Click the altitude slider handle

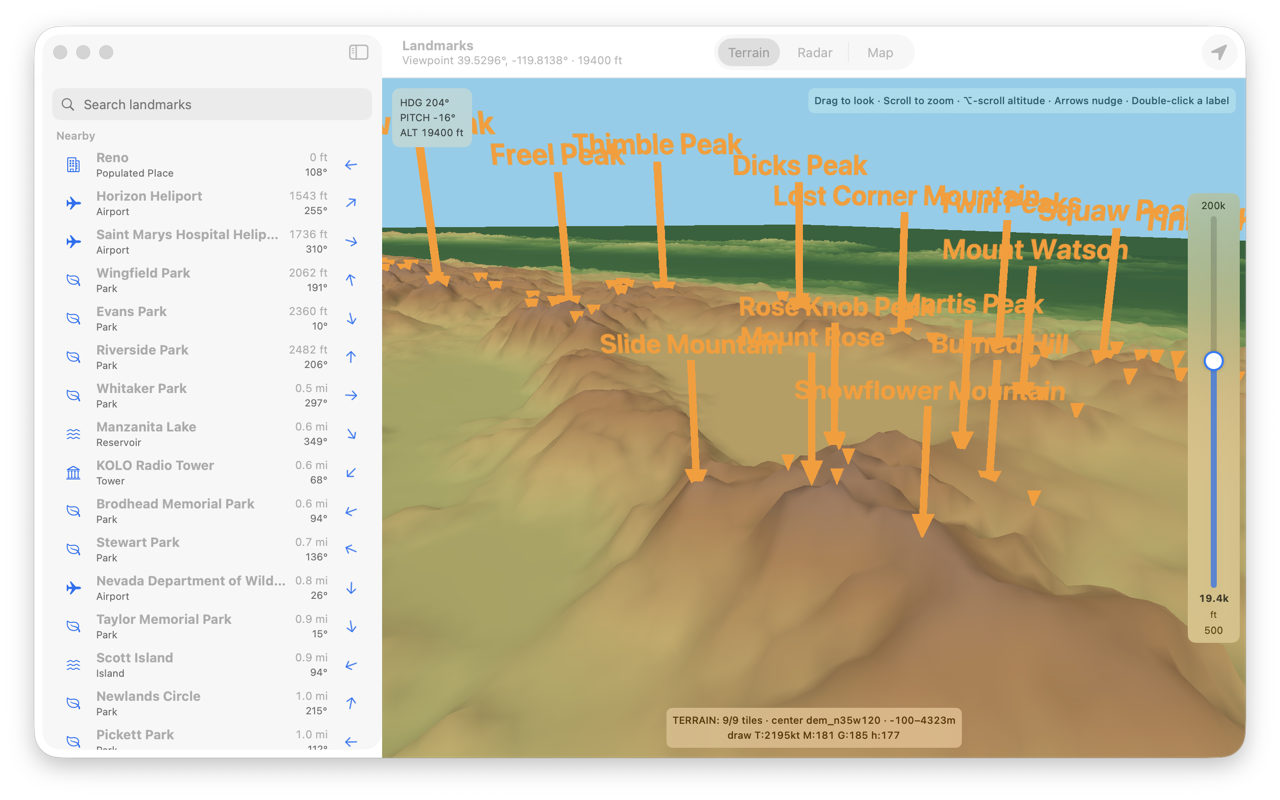[x=1213, y=361]
